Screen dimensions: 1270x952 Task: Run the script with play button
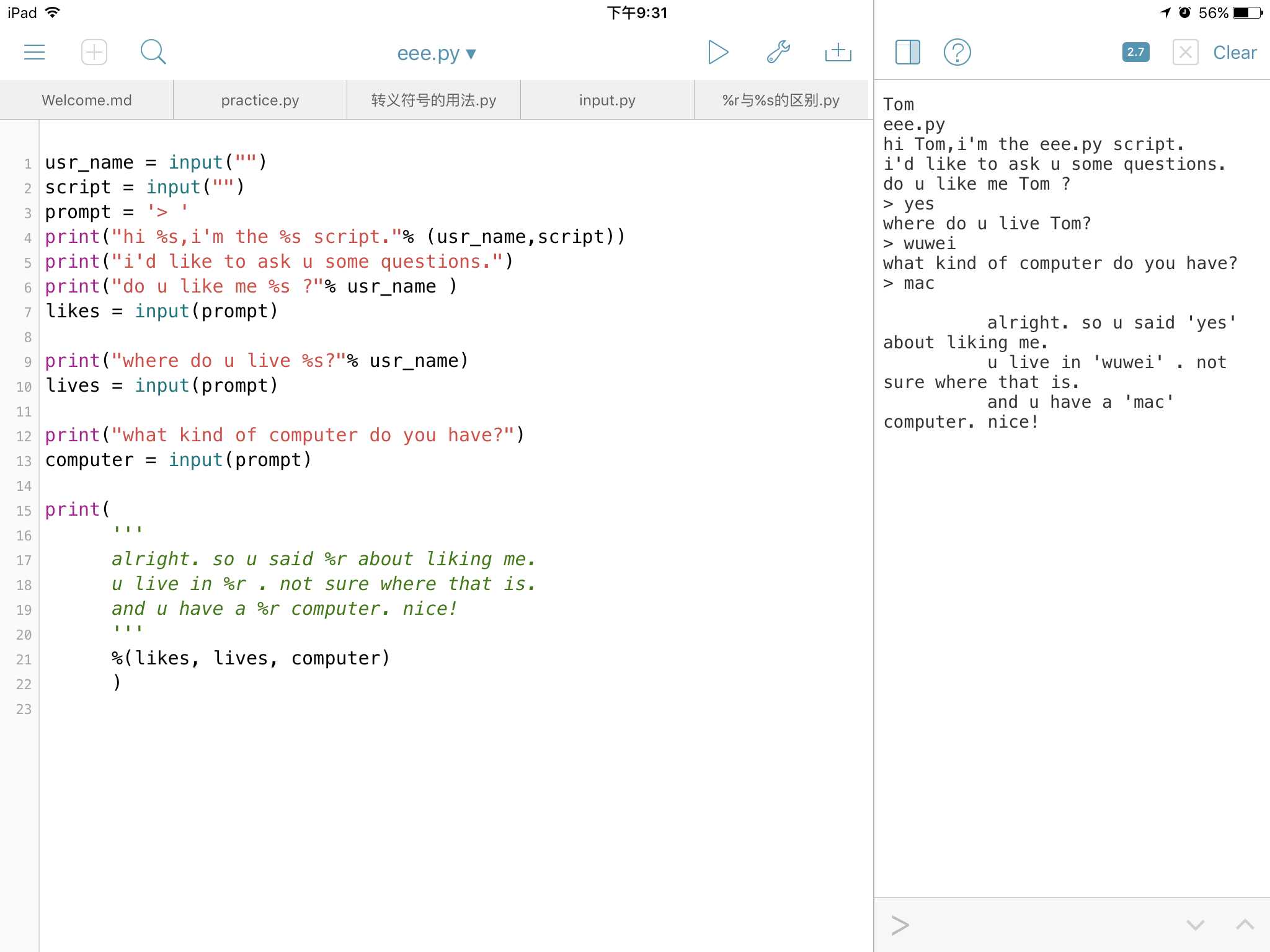point(717,52)
